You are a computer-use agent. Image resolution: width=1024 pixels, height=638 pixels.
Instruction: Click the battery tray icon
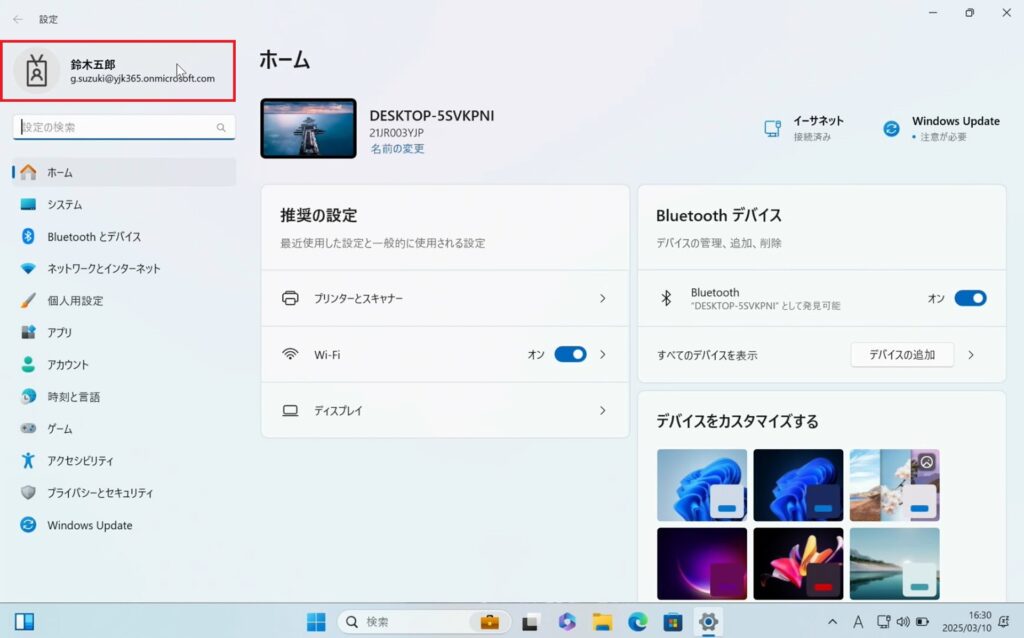click(922, 622)
